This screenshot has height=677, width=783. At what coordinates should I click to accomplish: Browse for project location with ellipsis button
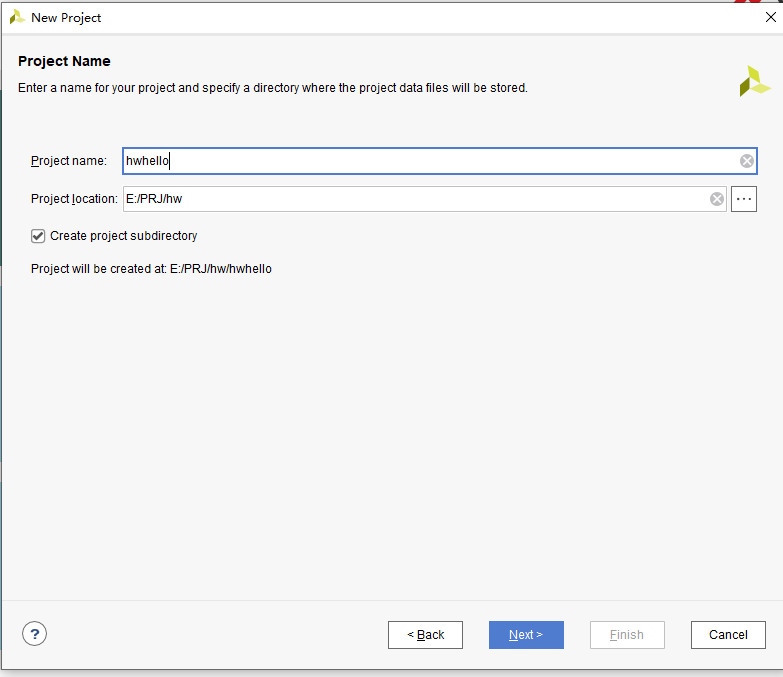click(x=744, y=199)
